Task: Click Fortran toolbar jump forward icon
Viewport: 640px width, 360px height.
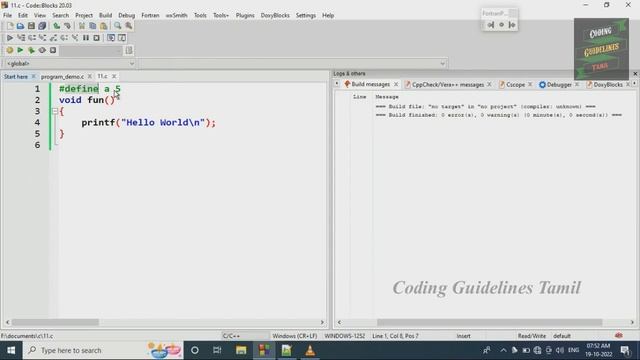Action: (512, 25)
